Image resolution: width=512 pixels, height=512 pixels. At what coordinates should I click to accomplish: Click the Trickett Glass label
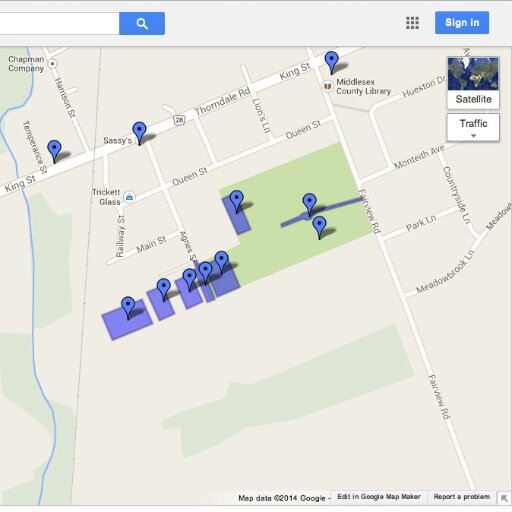coord(106,197)
